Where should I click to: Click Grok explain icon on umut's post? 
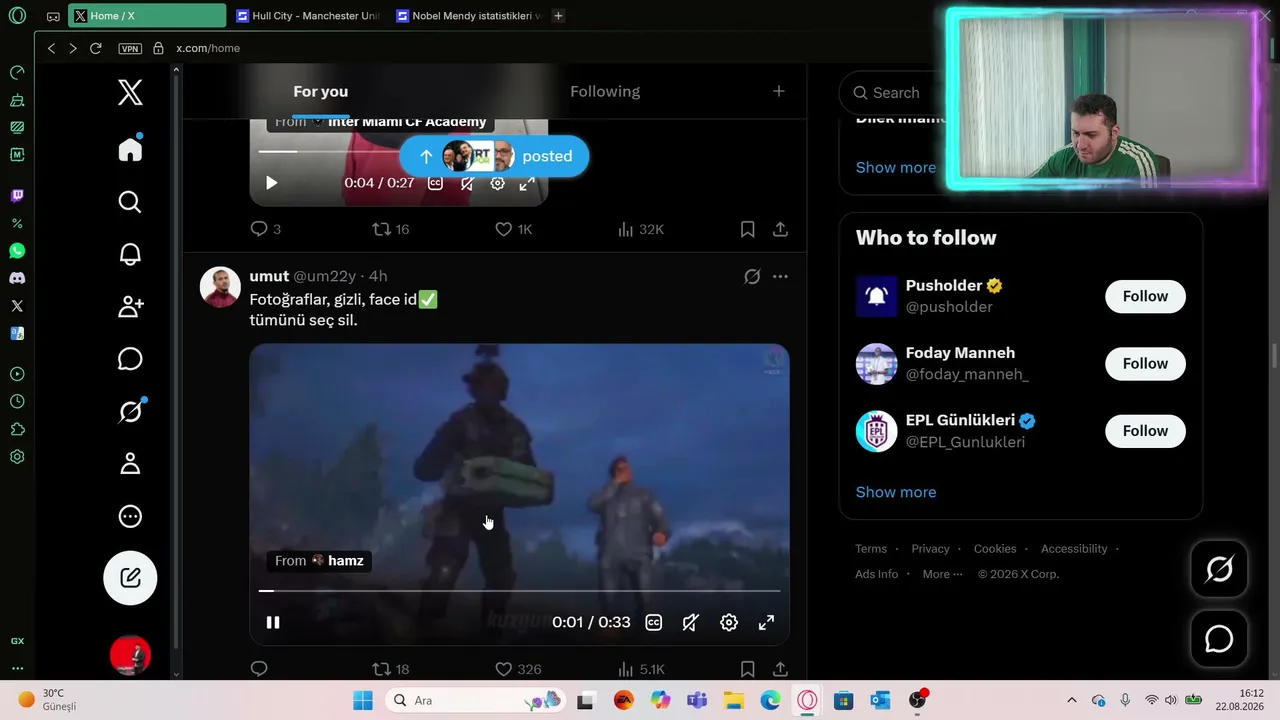752,276
